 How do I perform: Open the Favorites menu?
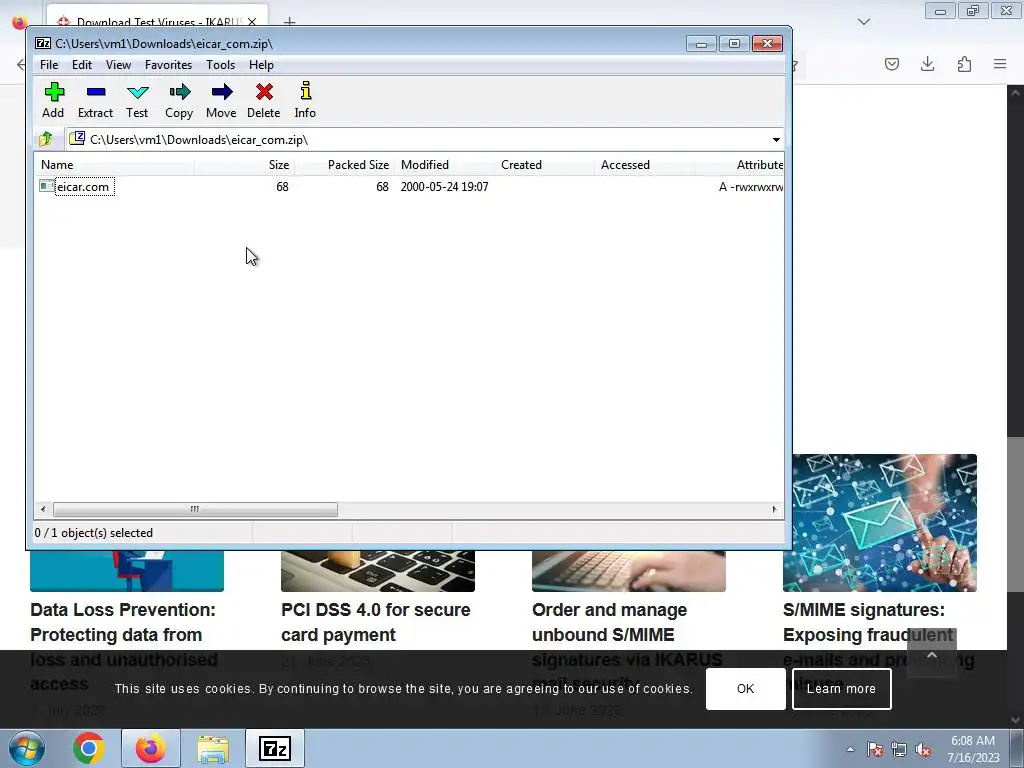click(168, 65)
